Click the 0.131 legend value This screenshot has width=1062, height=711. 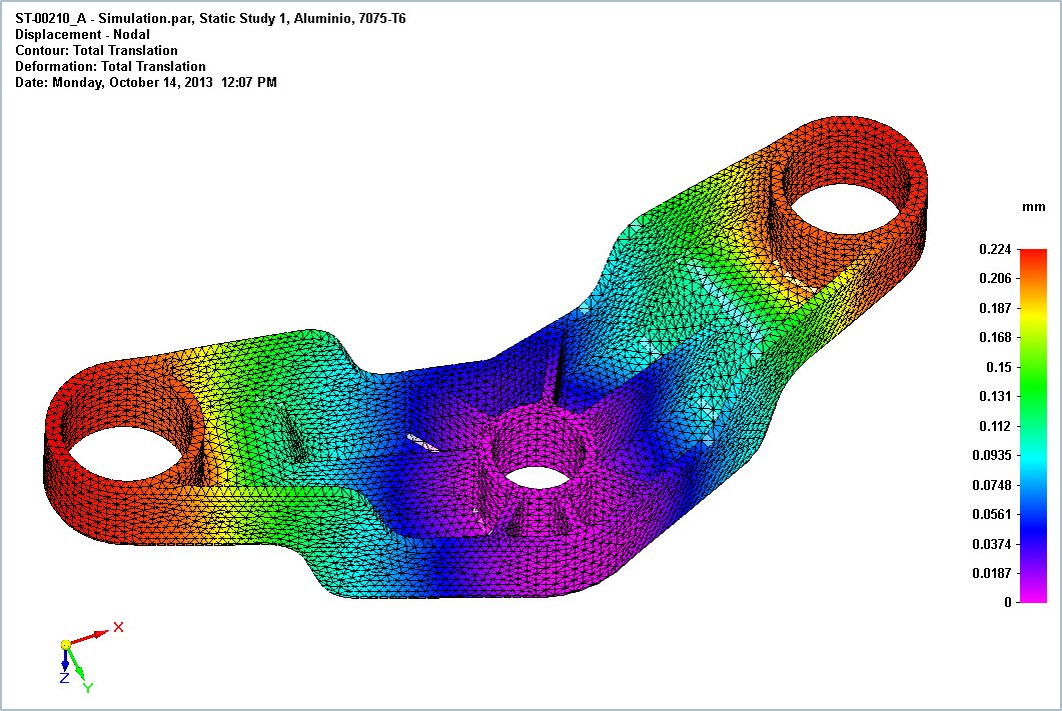(995, 396)
